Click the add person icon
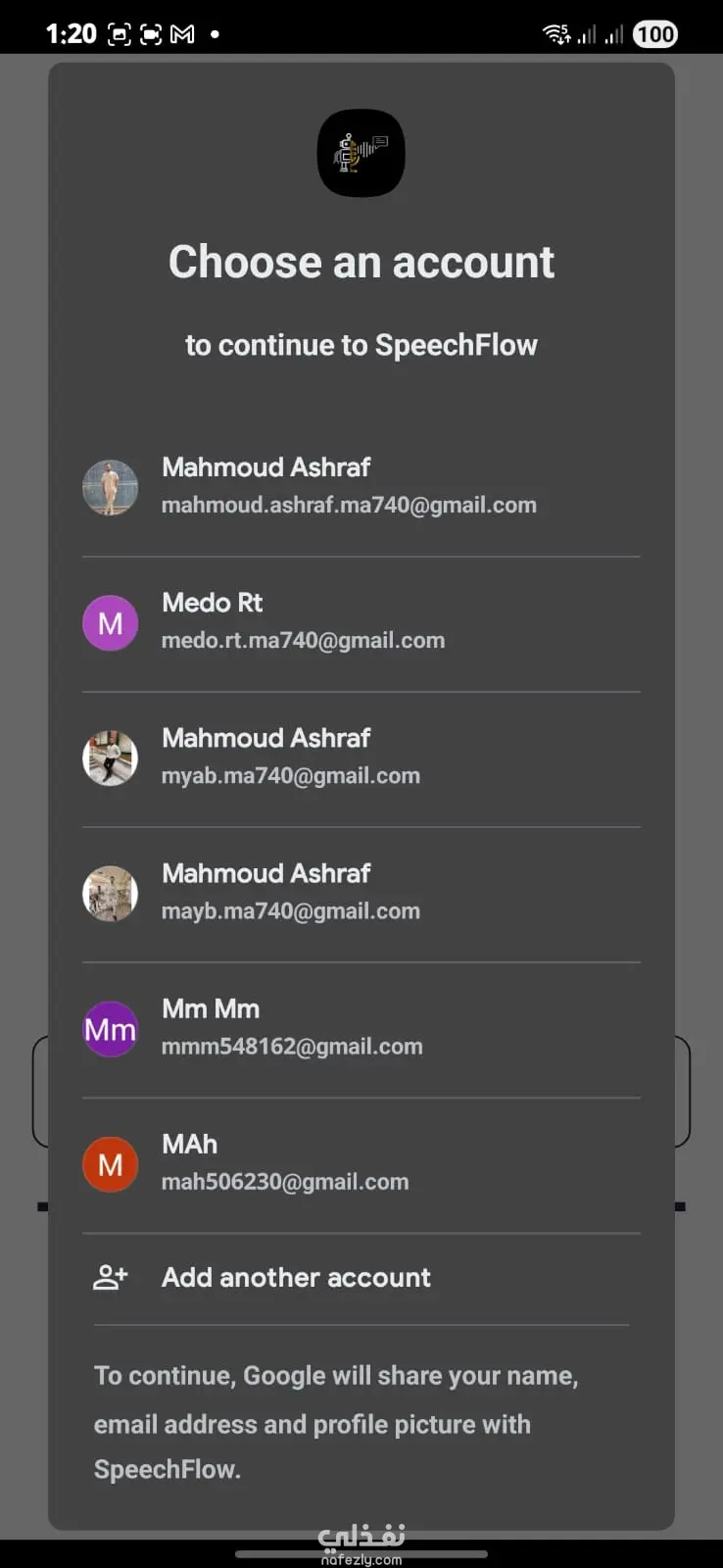Screen dimensions: 723x1568 coord(110,1277)
